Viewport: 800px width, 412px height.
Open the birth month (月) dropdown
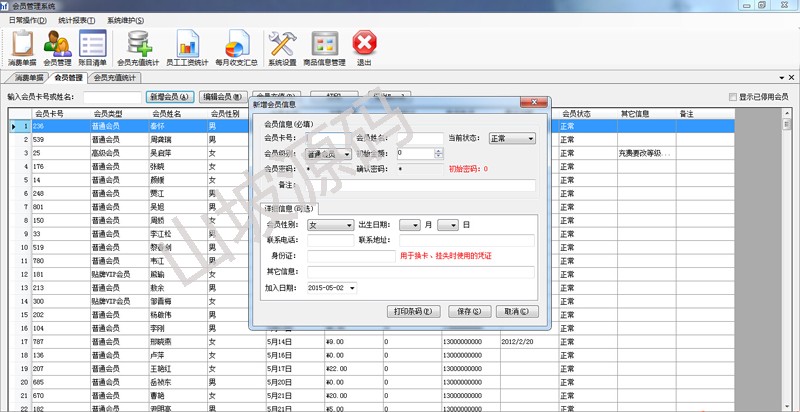tap(410, 225)
